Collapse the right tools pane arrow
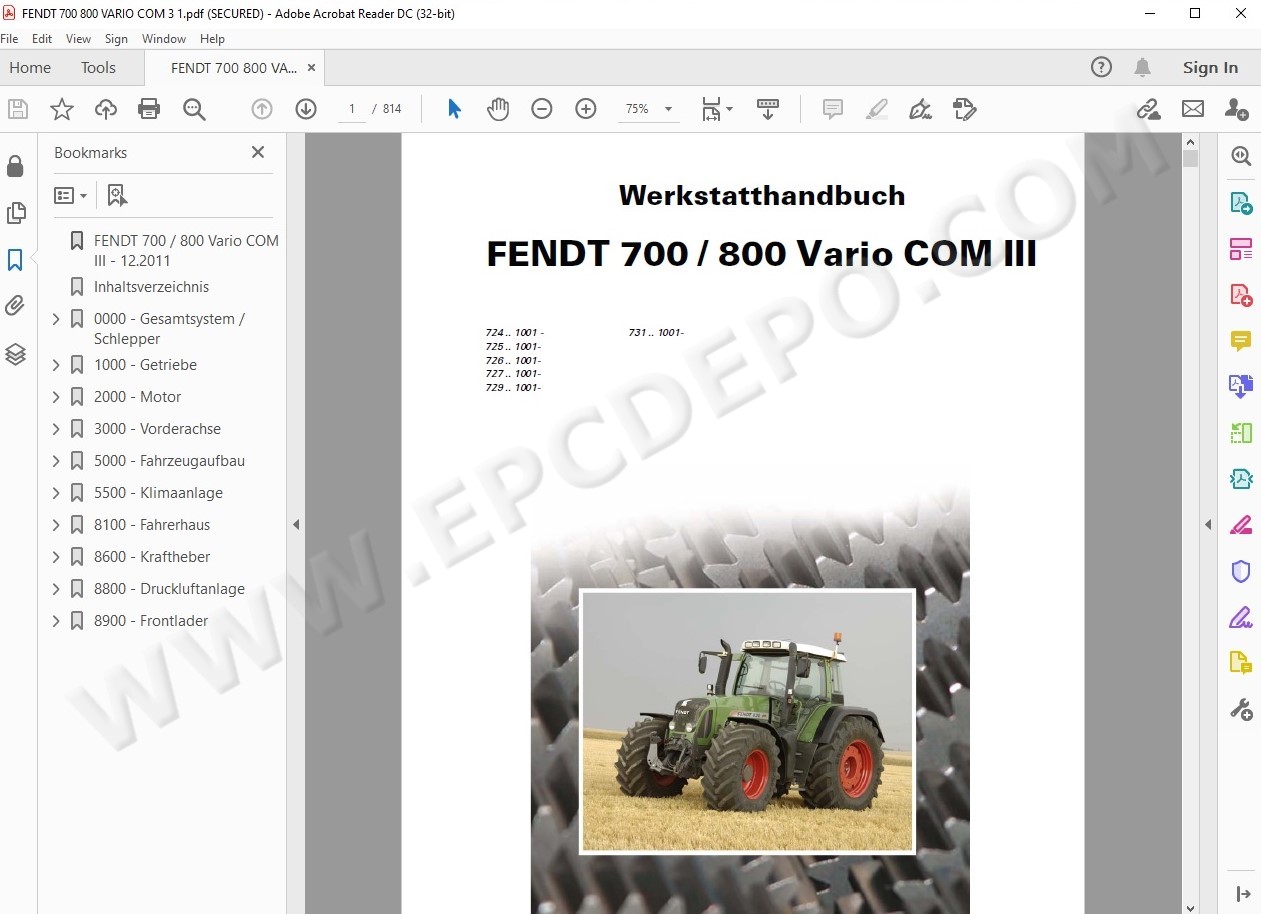Image resolution: width=1261 pixels, height=914 pixels. [1208, 524]
